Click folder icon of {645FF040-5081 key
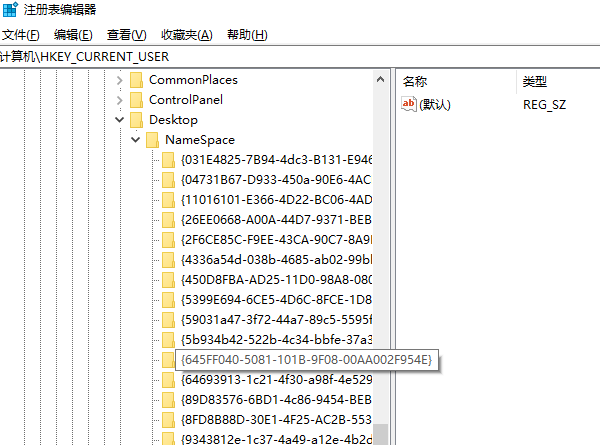The height and width of the screenshot is (445, 600). click(168, 360)
